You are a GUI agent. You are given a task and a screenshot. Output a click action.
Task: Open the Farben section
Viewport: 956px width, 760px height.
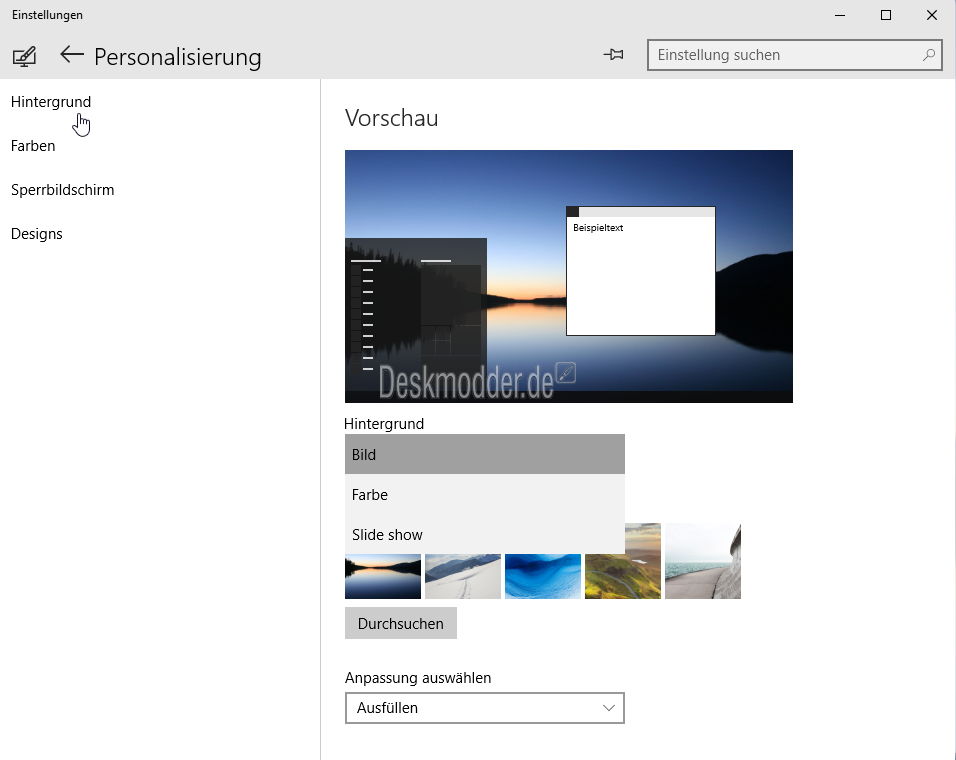[33, 146]
